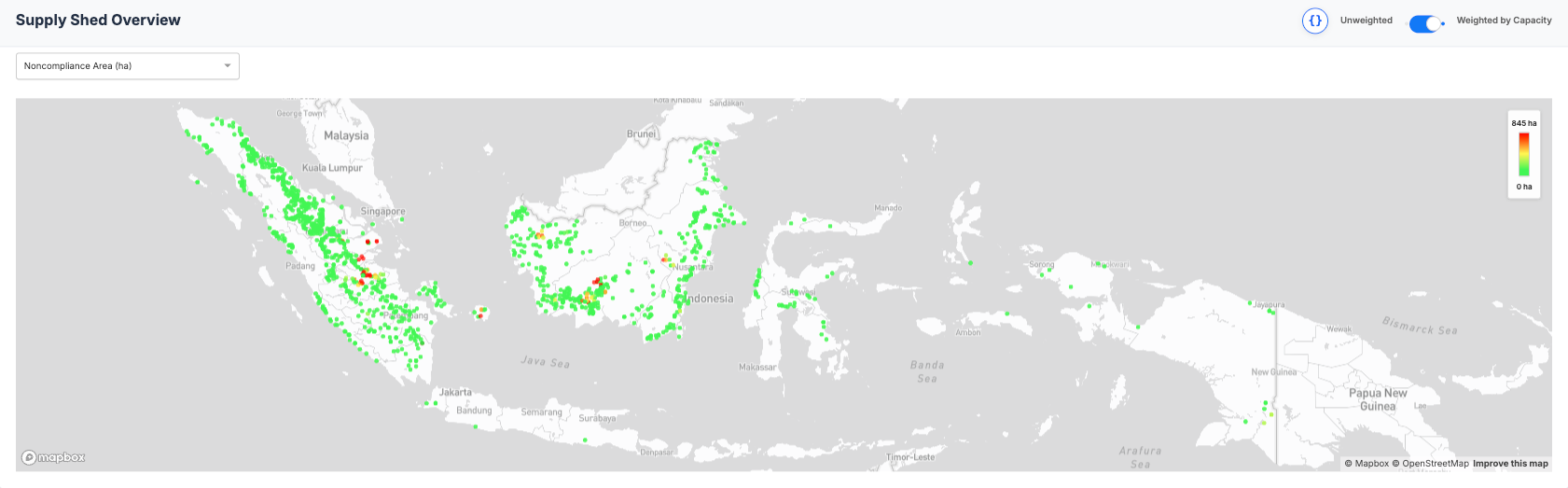1568x488 pixels.
Task: Click the Indonesia country label
Action: click(x=709, y=299)
